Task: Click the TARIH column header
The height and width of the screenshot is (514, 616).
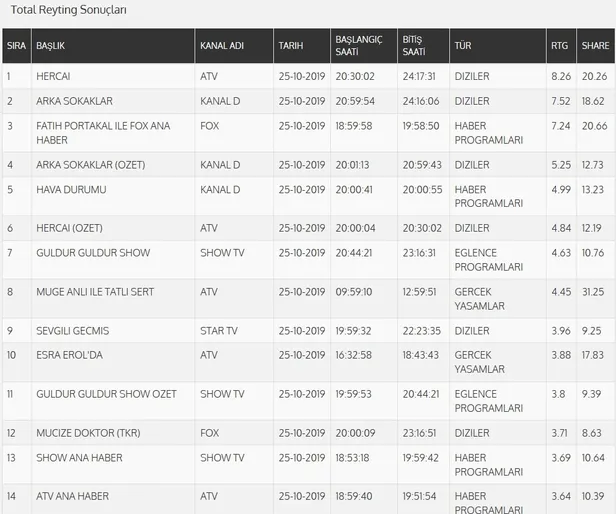Action: (x=290, y=46)
